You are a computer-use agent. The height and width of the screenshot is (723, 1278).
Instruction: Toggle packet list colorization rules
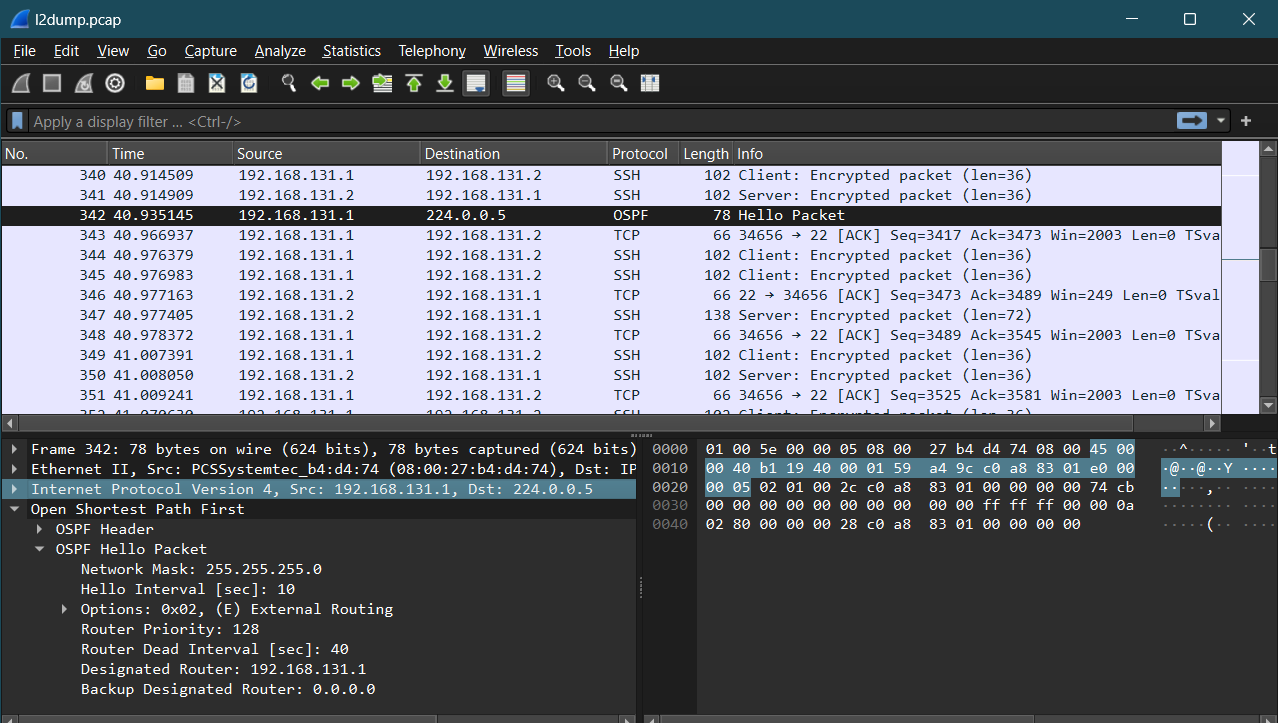tap(516, 84)
